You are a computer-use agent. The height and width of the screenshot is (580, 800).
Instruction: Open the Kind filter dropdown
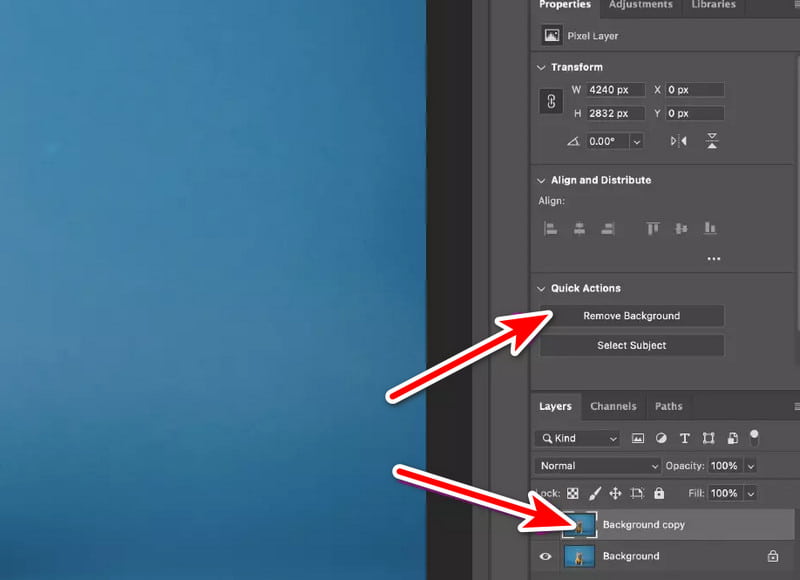coord(578,438)
